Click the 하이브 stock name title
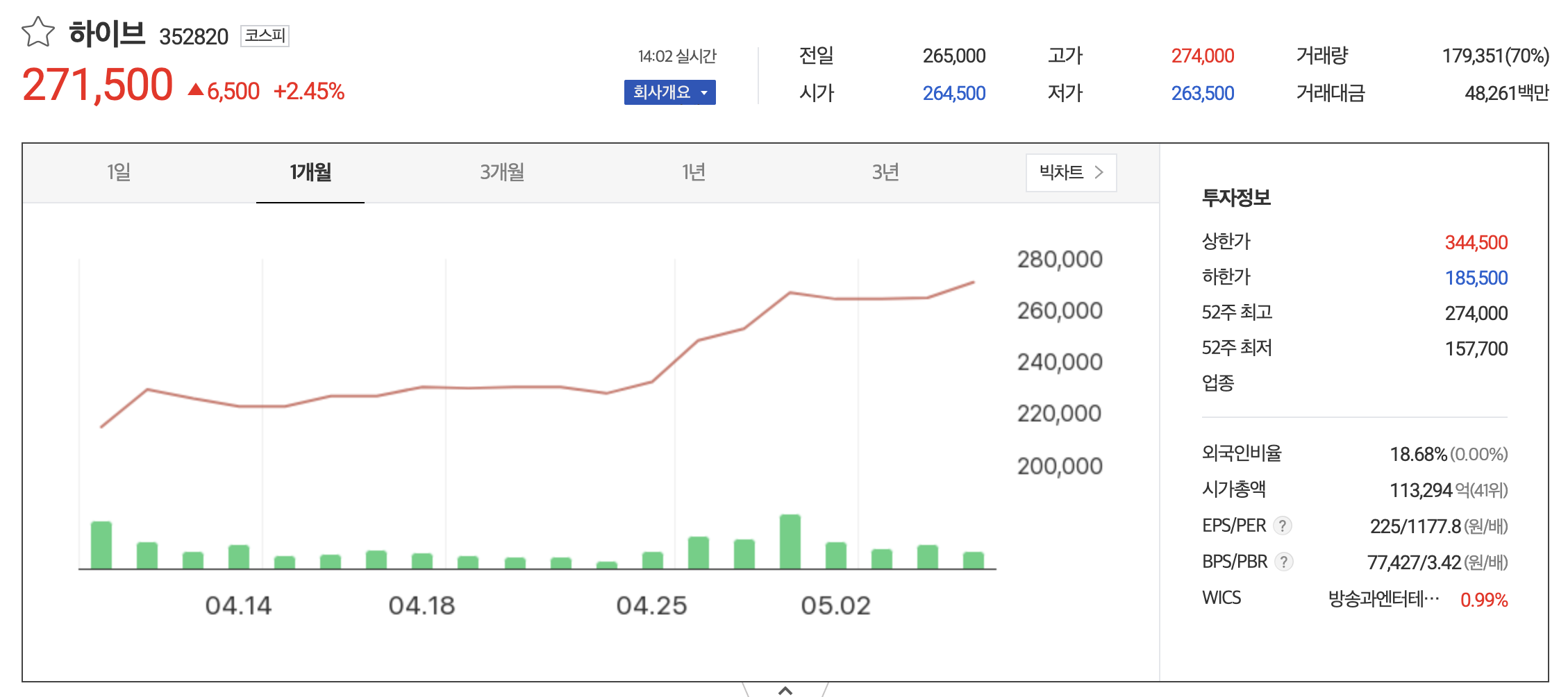The height and width of the screenshot is (697, 1568). coord(107,34)
